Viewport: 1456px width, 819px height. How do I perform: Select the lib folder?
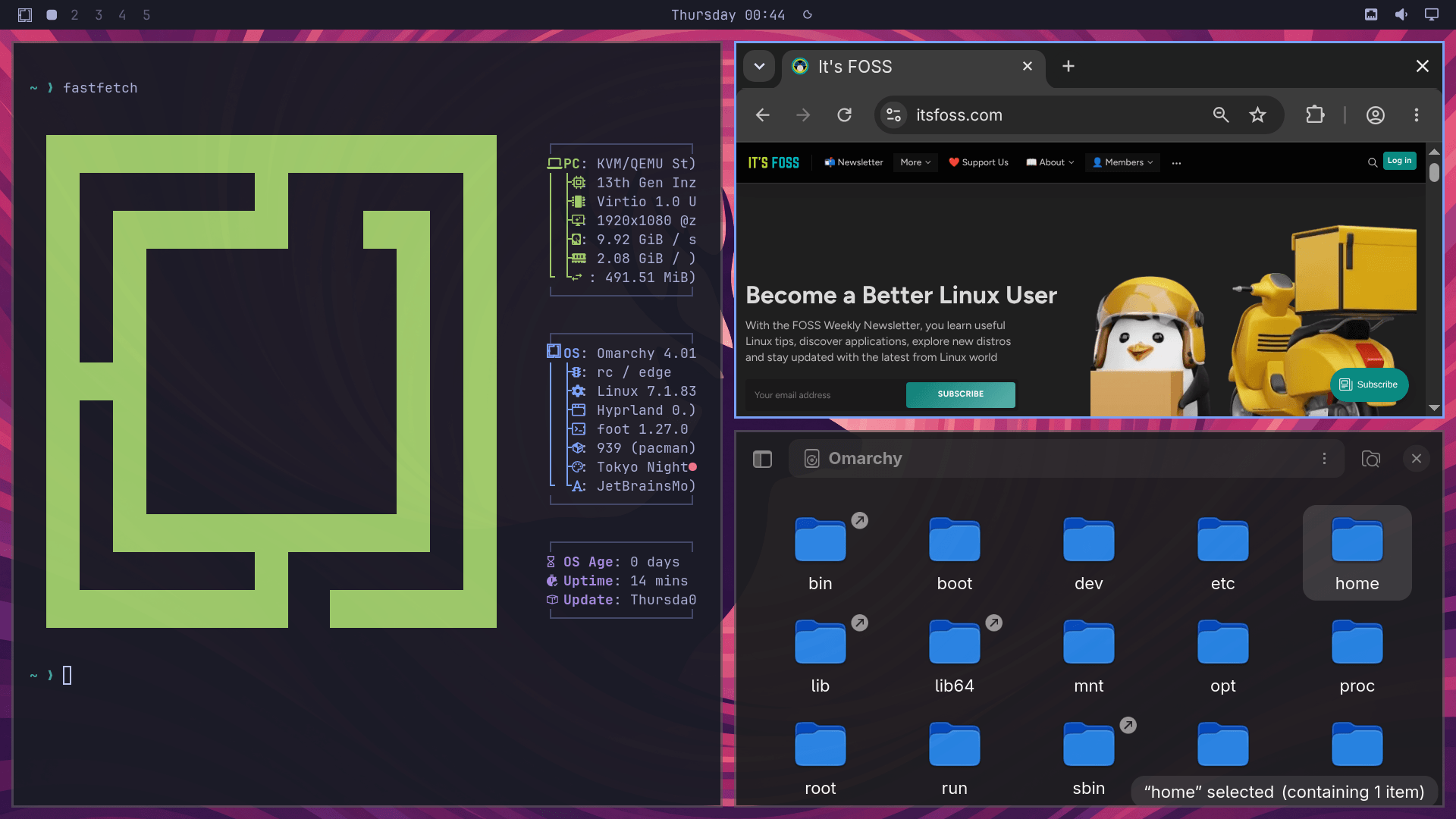click(x=821, y=656)
